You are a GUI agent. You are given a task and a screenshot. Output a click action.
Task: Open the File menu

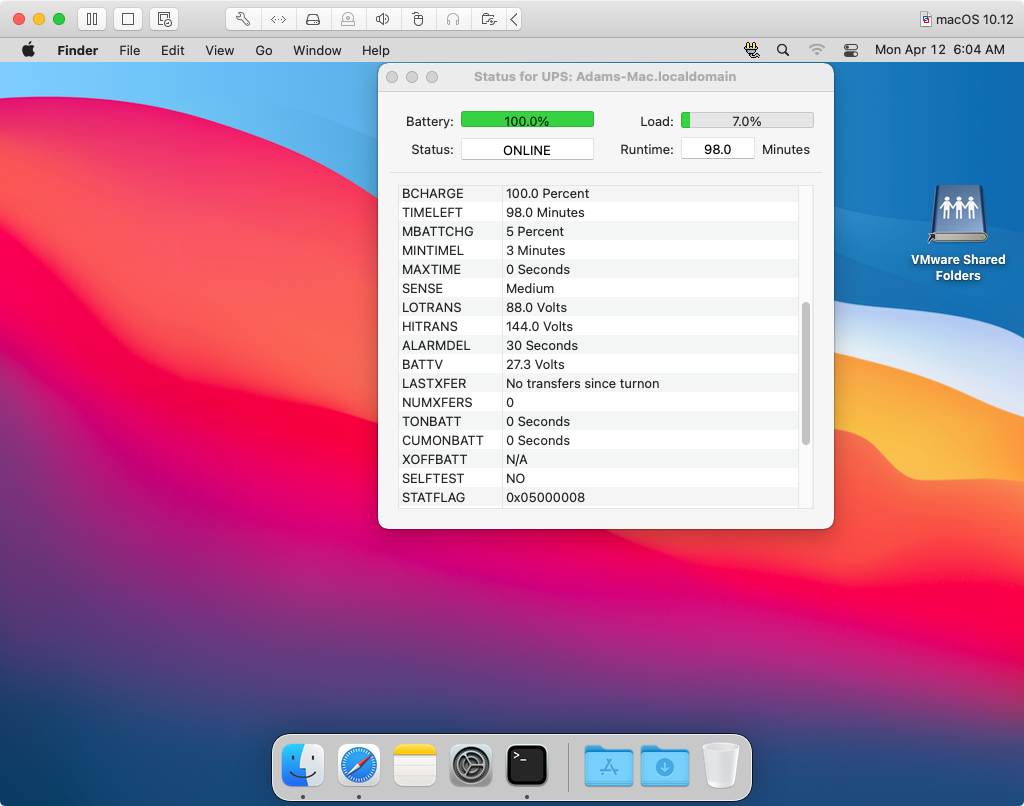pos(129,50)
